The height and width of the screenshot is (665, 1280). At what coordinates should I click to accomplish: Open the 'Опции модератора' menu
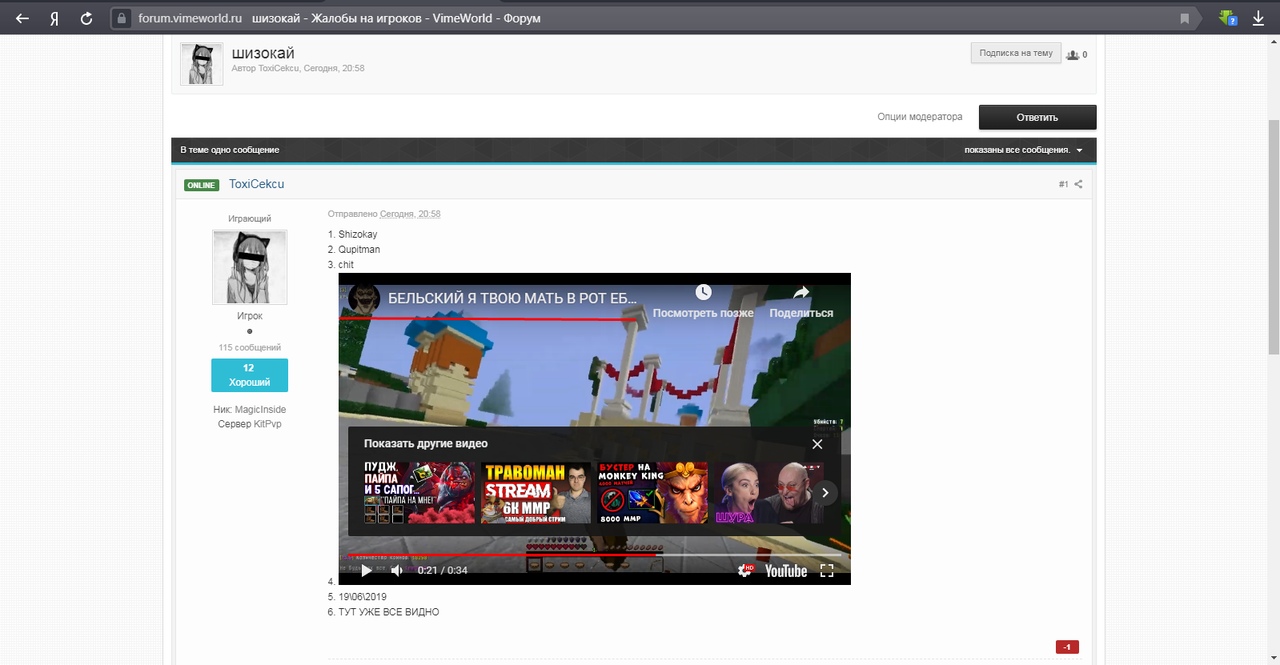(920, 117)
